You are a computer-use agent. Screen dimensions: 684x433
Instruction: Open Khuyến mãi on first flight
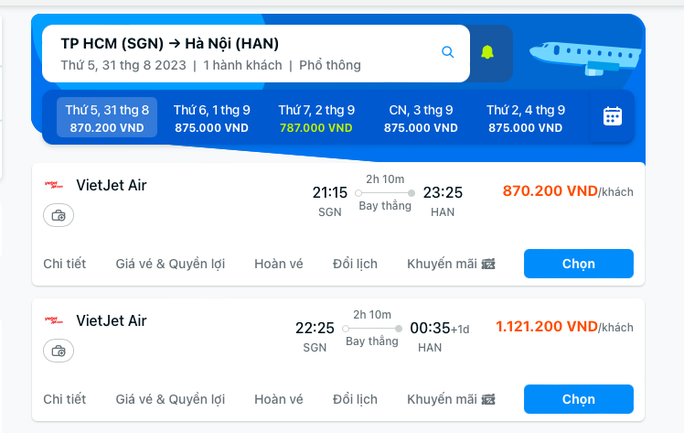[x=451, y=264]
